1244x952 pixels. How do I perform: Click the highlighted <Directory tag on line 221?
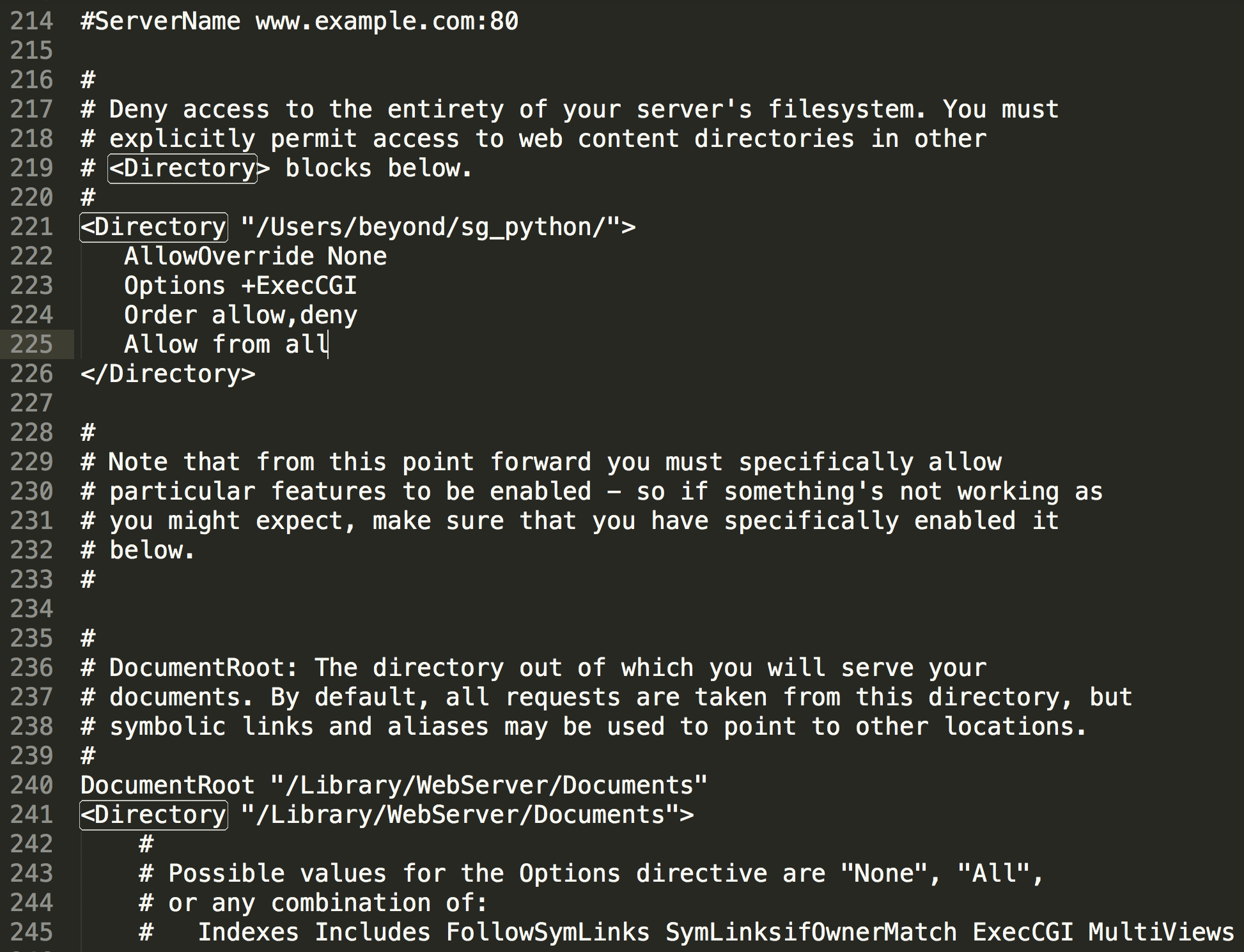pos(153,227)
